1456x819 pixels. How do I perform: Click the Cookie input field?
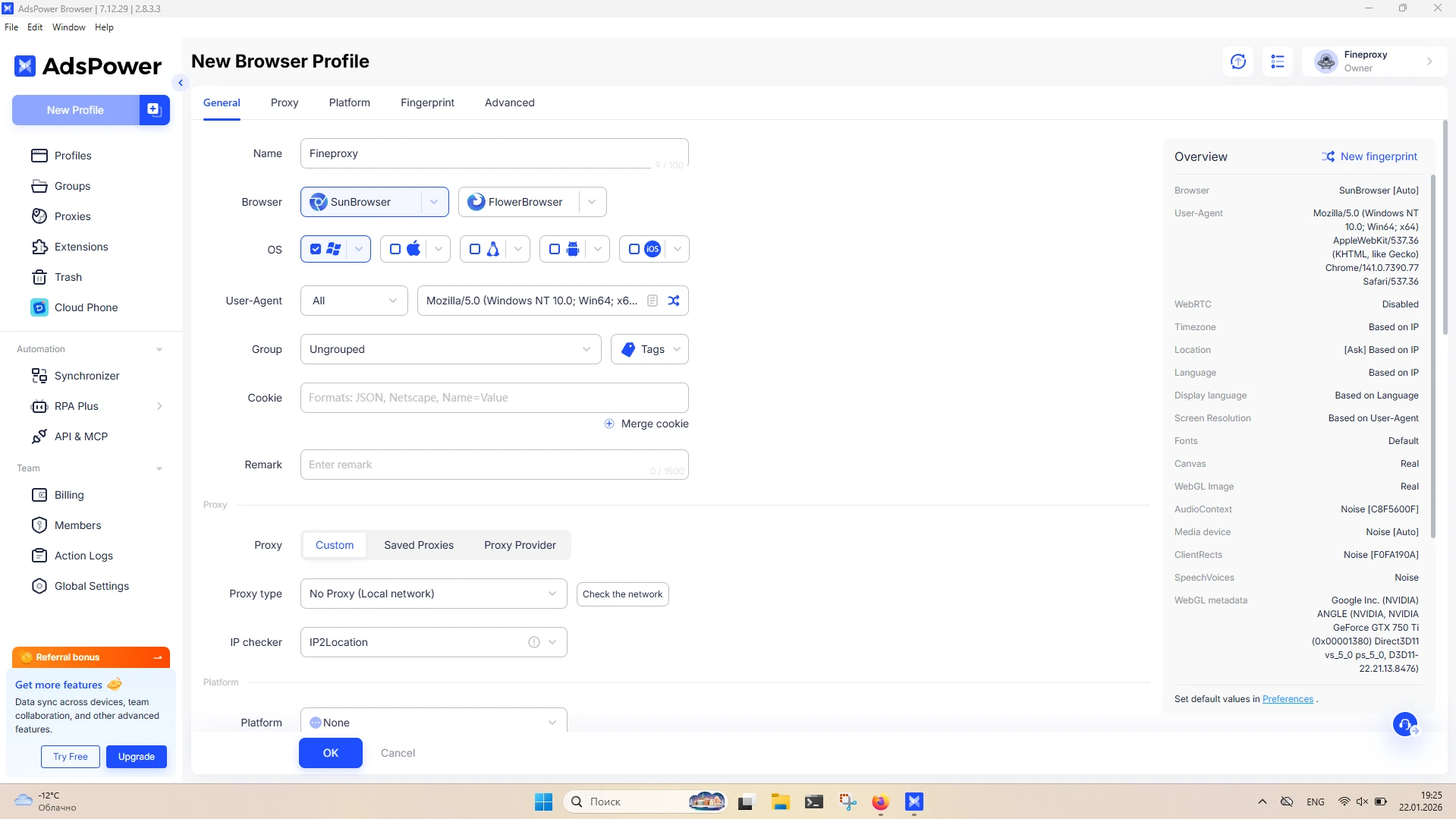tap(494, 398)
